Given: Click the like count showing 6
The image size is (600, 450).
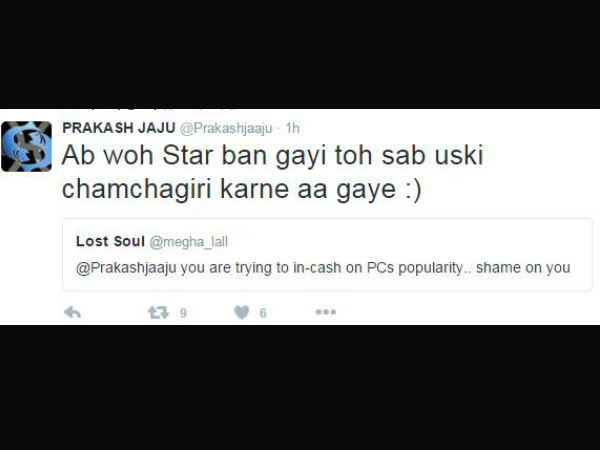Looking at the screenshot, I should coord(263,313).
